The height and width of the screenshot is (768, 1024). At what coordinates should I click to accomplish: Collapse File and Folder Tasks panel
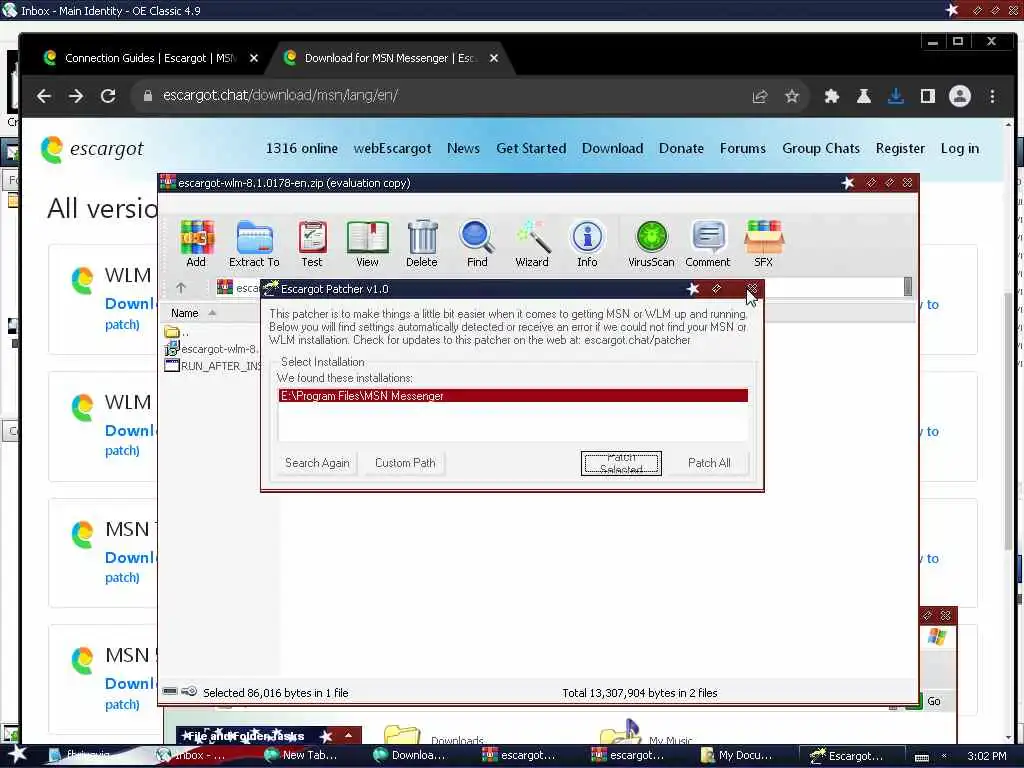click(349, 735)
